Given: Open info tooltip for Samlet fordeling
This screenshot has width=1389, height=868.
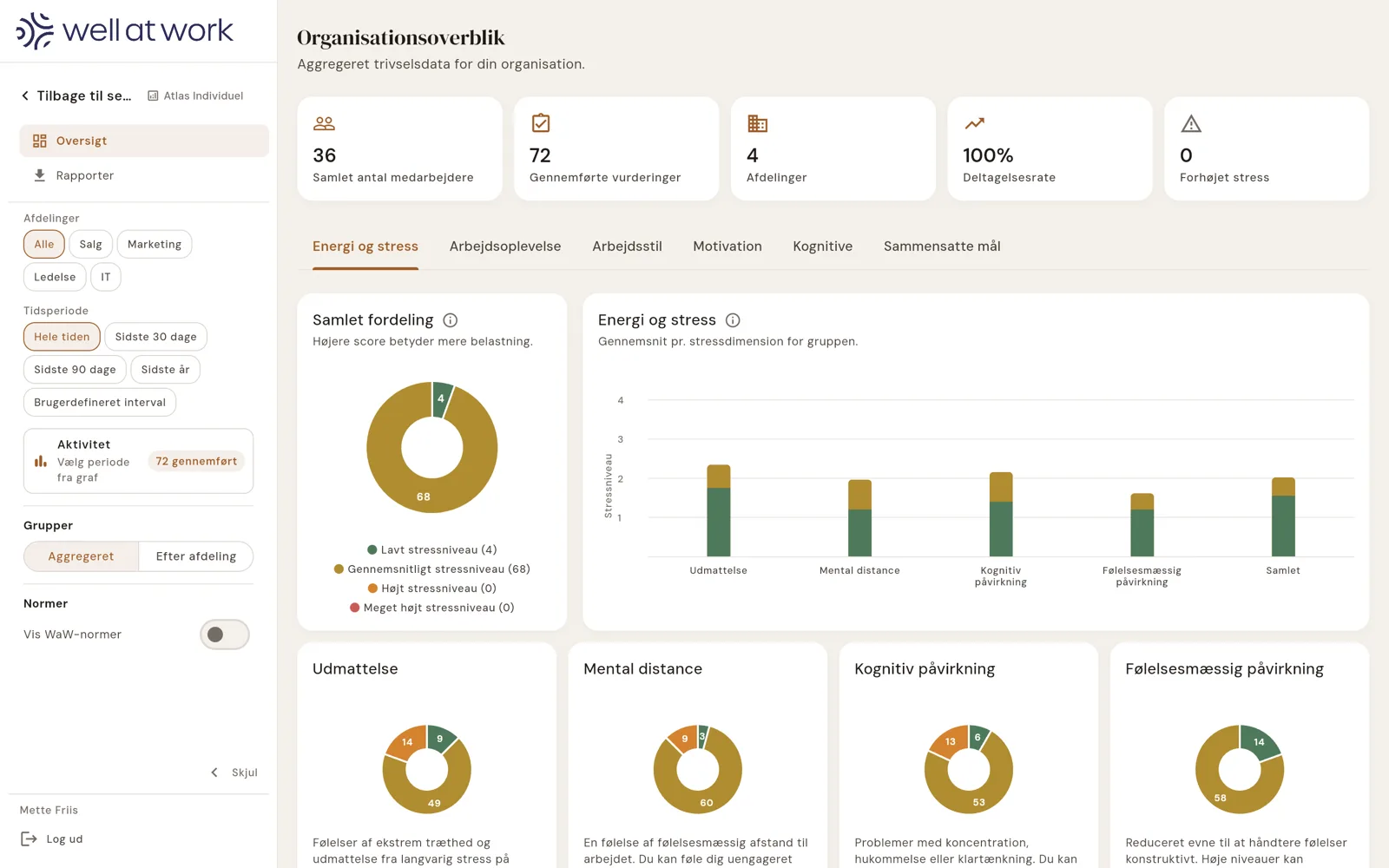Looking at the screenshot, I should click(x=451, y=320).
